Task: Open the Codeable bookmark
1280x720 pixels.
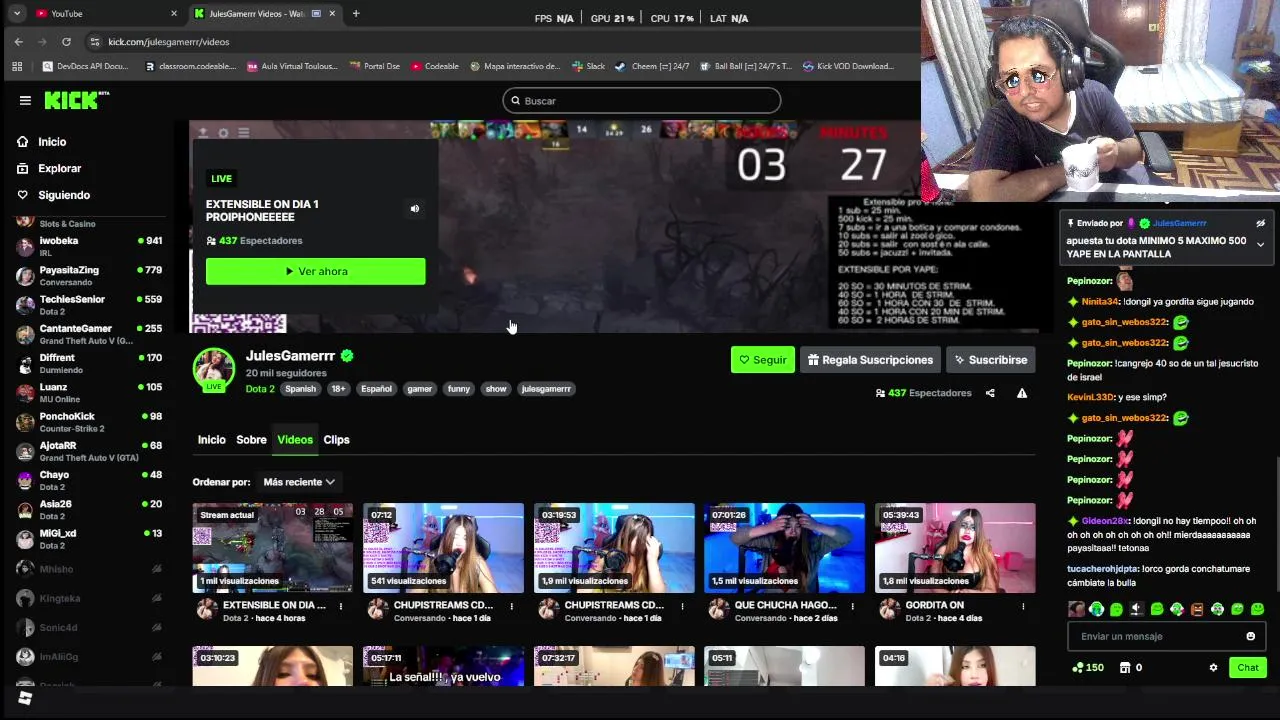Action: tap(434, 66)
